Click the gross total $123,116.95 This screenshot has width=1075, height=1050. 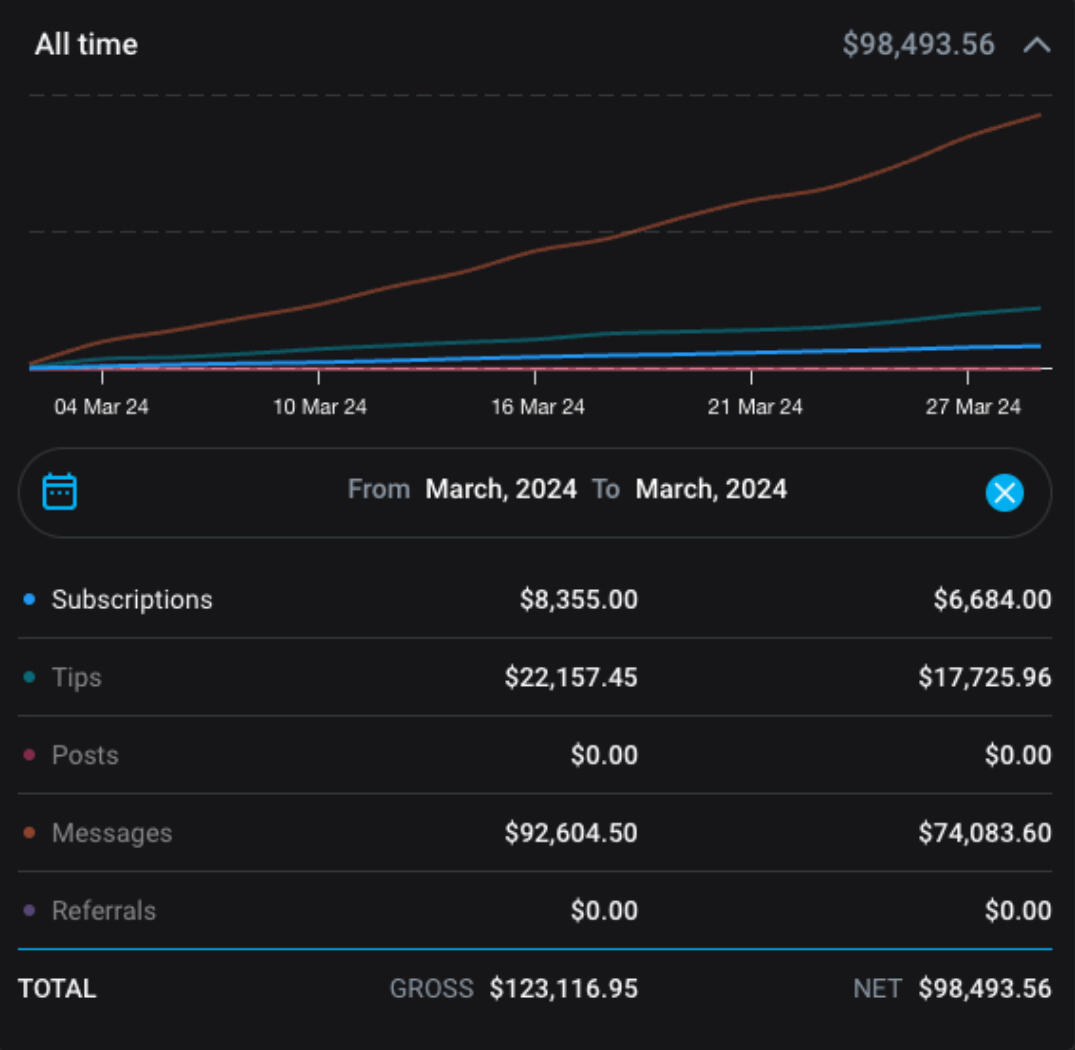[563, 989]
